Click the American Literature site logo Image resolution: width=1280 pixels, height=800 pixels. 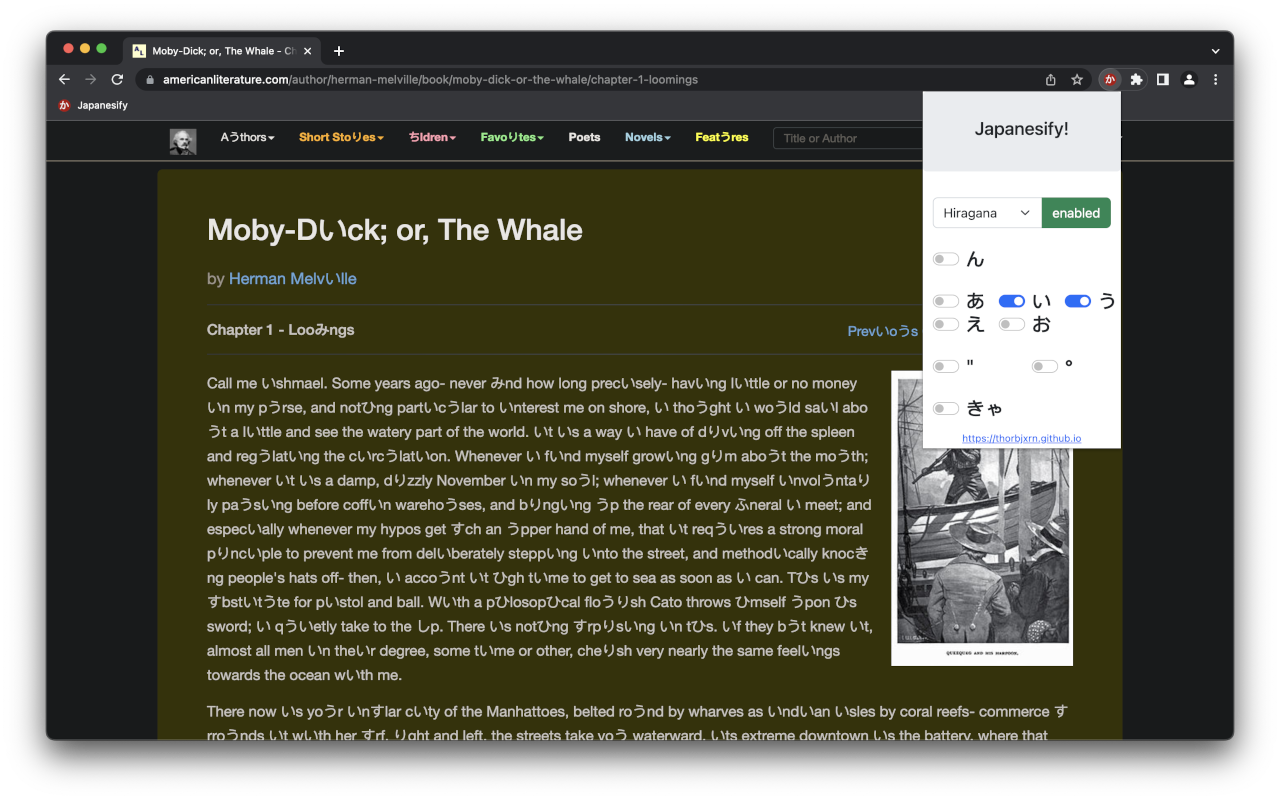click(183, 141)
